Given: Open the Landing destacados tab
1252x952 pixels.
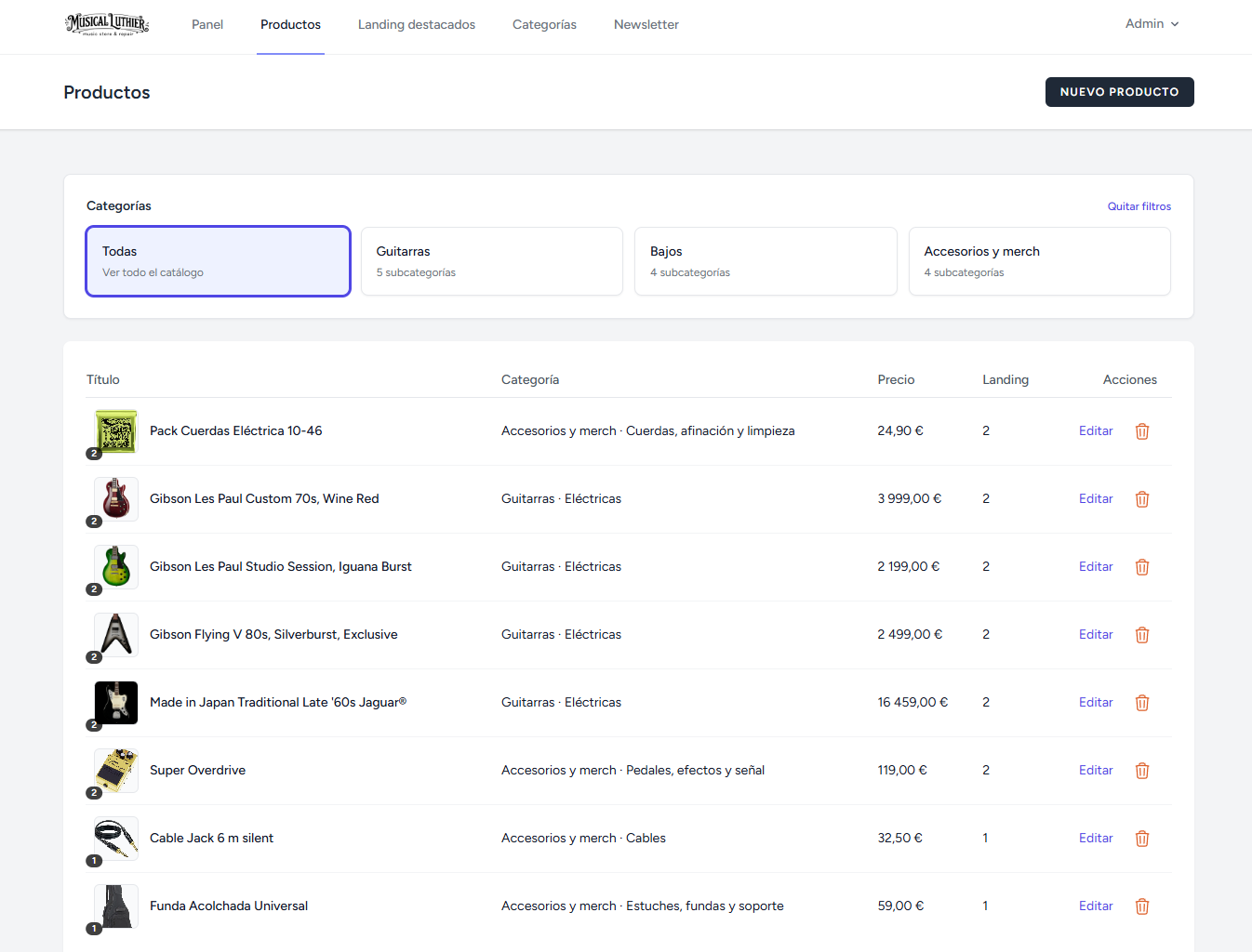Looking at the screenshot, I should coord(417,25).
